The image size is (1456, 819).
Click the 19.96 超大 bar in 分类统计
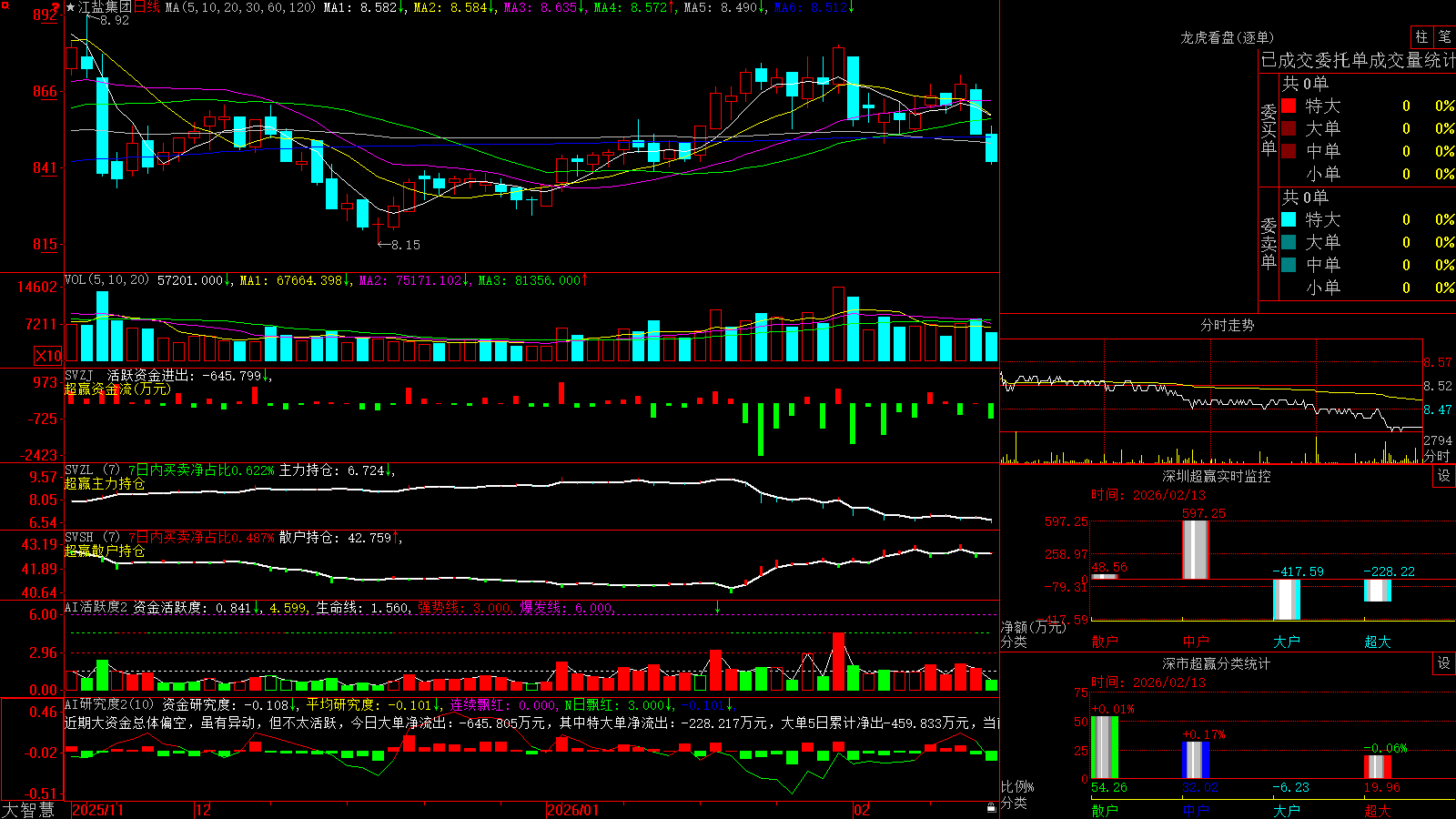tap(1378, 766)
